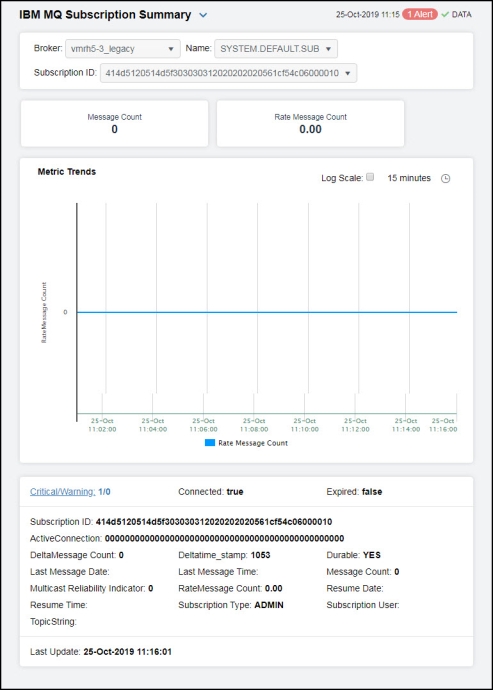This screenshot has width=493, height=690.
Task: Click the 11:02:00 x-axis time label
Action: coord(102,425)
